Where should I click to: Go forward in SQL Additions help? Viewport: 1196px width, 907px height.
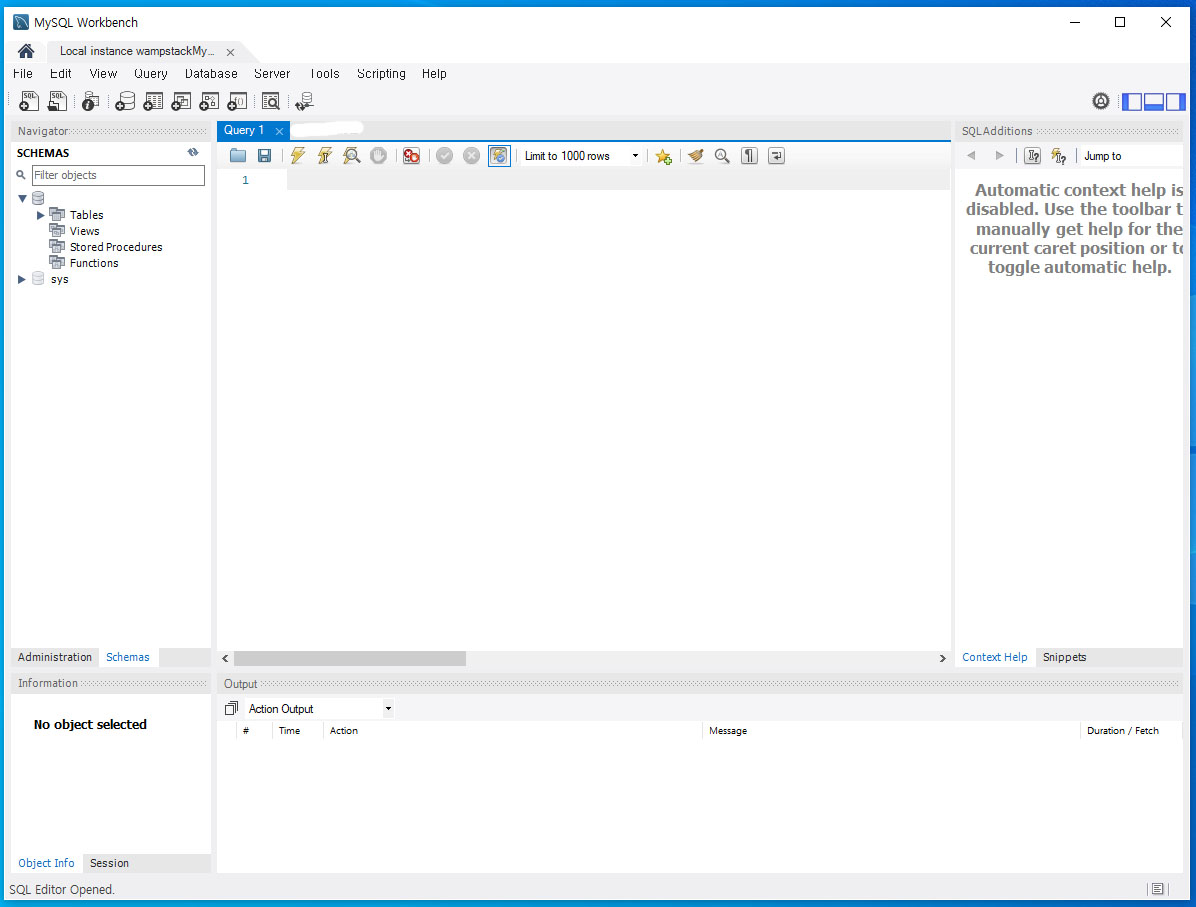(999, 156)
